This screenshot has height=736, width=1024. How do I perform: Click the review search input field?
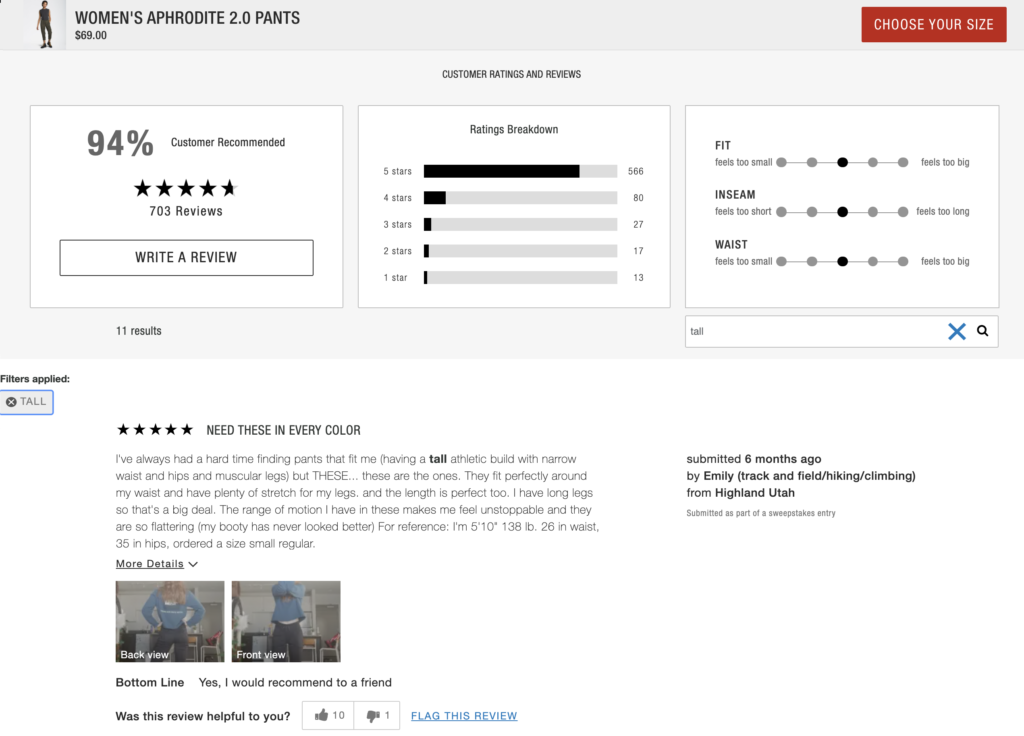click(x=810, y=331)
